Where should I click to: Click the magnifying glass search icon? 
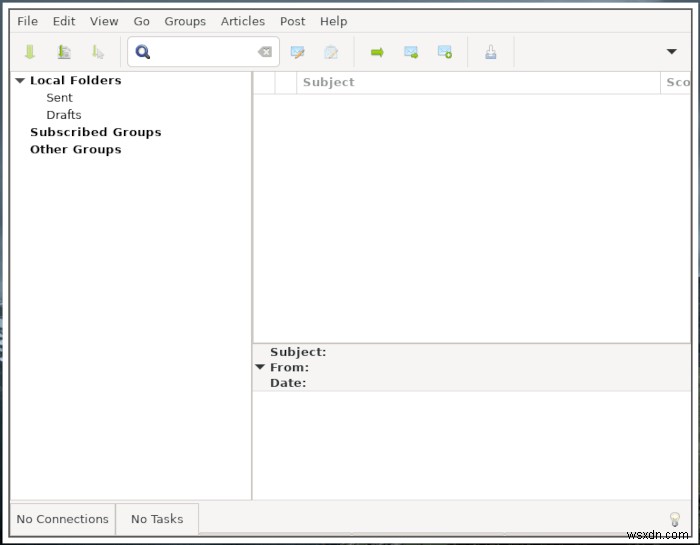point(143,52)
